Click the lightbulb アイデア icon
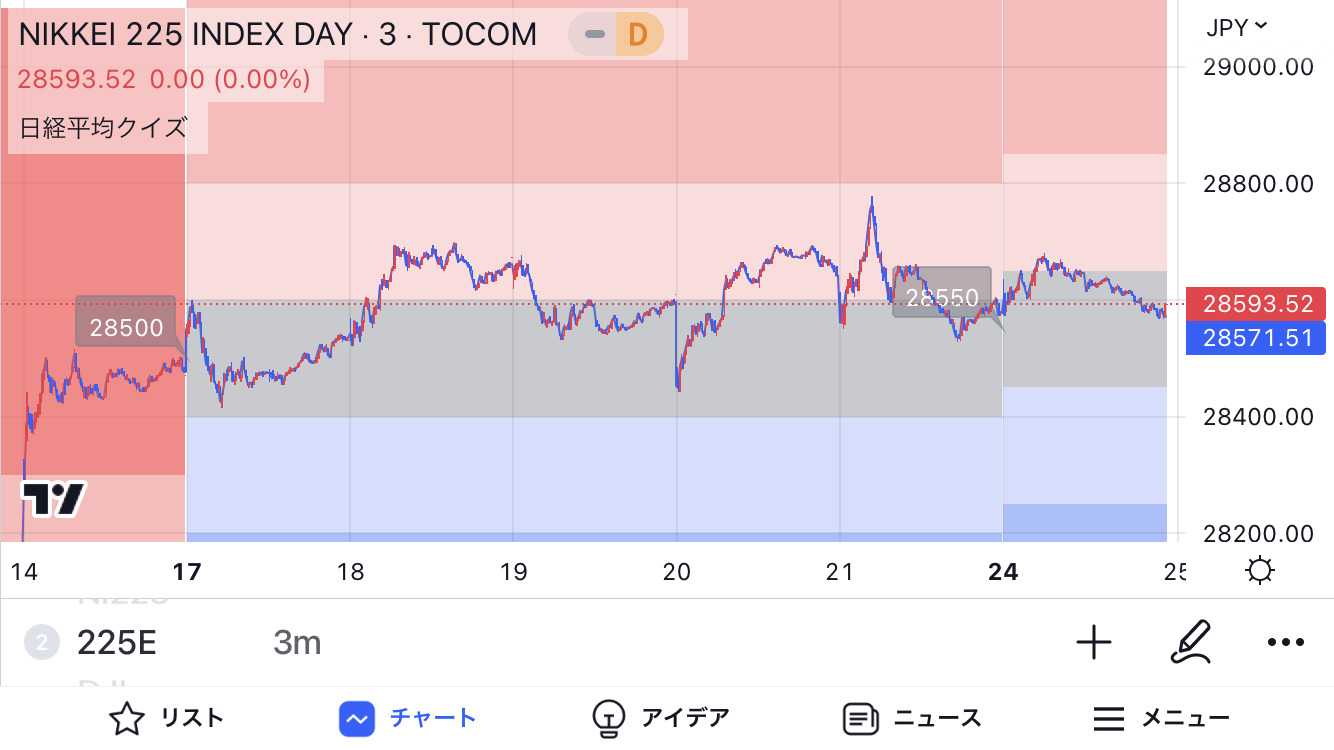This screenshot has height=750, width=1334. pyautogui.click(x=608, y=718)
